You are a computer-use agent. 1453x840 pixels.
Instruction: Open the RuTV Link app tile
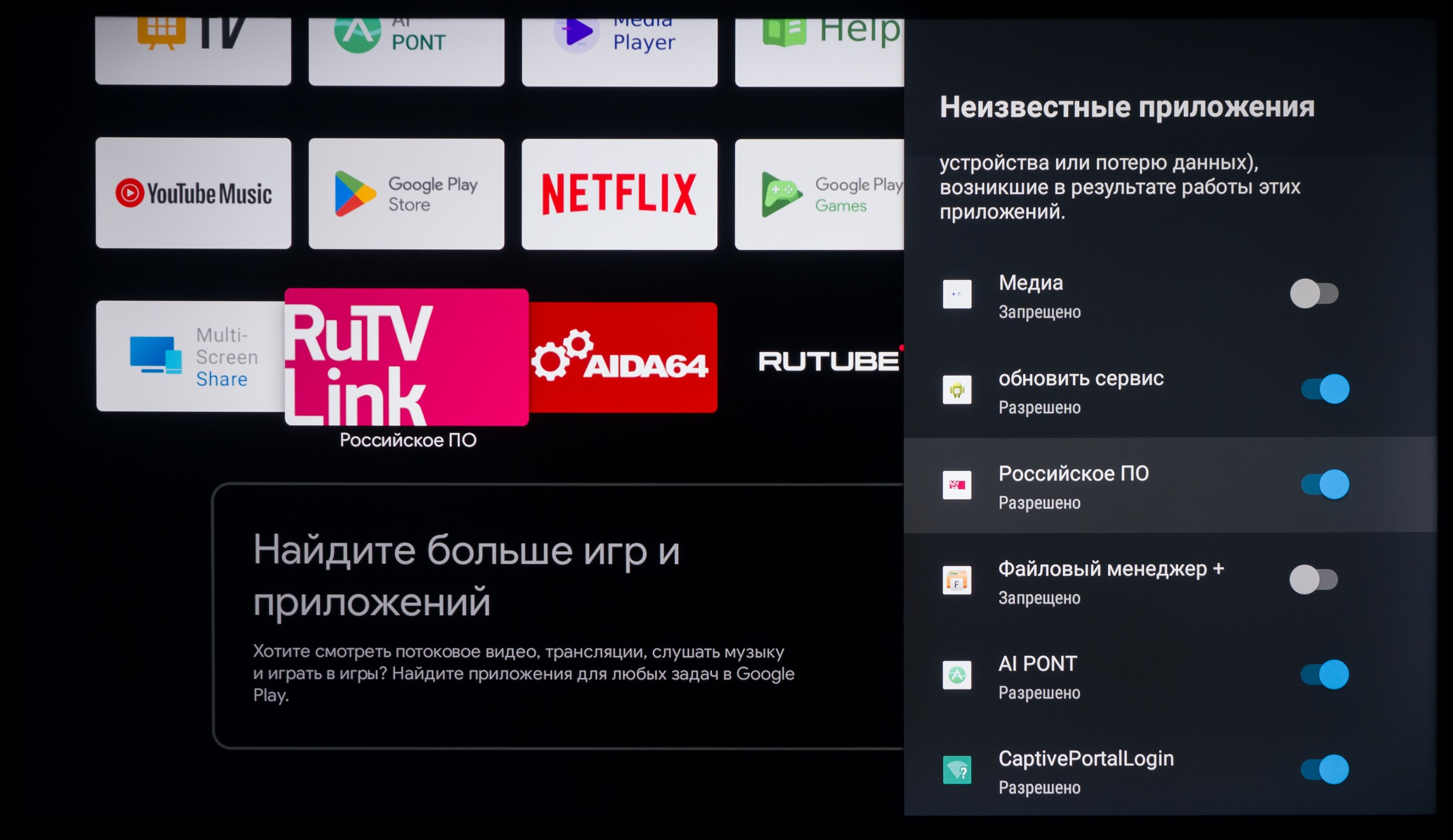[x=406, y=357]
